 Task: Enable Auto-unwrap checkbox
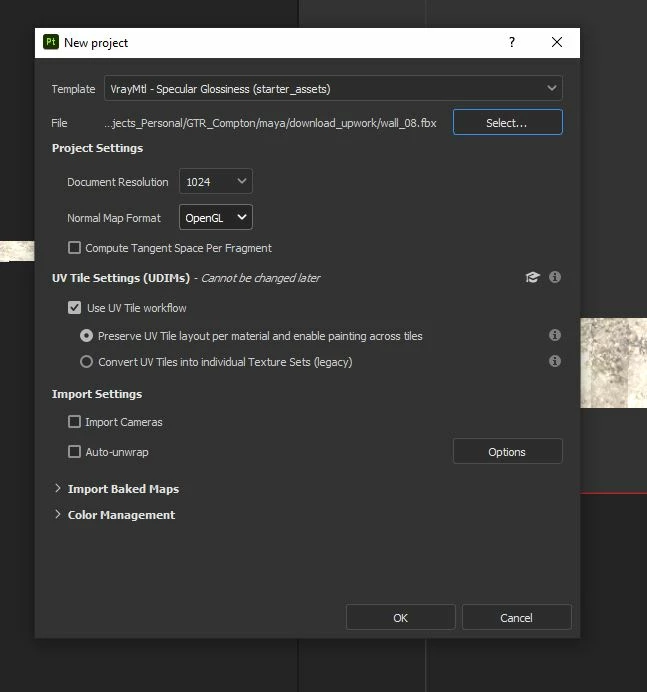(x=75, y=452)
